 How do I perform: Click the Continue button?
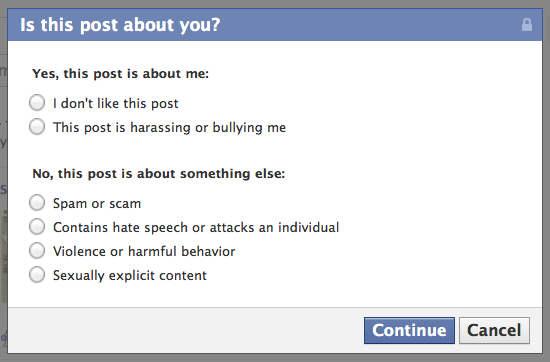tap(409, 330)
